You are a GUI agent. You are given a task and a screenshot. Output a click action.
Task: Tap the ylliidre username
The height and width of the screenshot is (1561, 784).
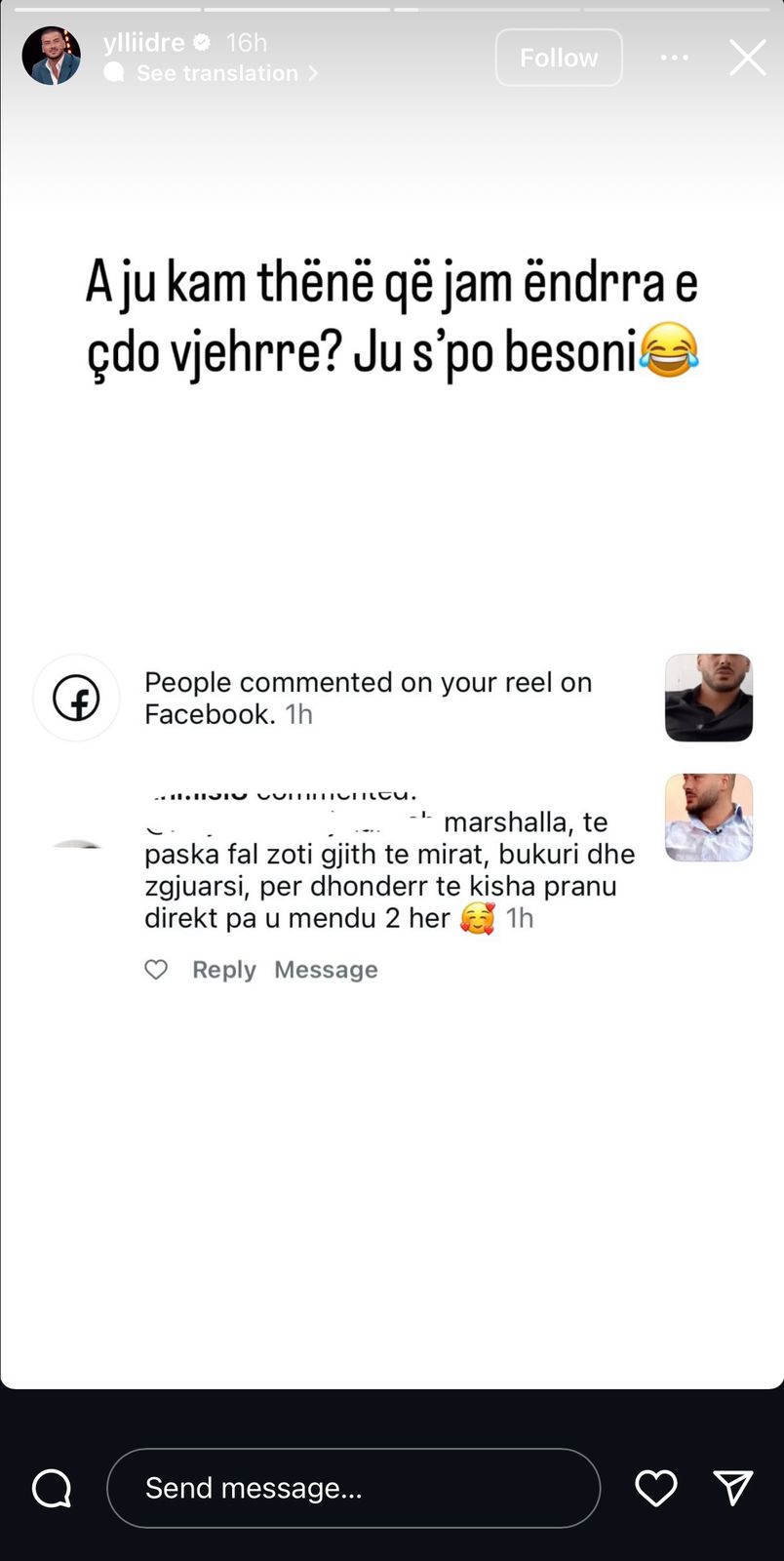[x=144, y=42]
